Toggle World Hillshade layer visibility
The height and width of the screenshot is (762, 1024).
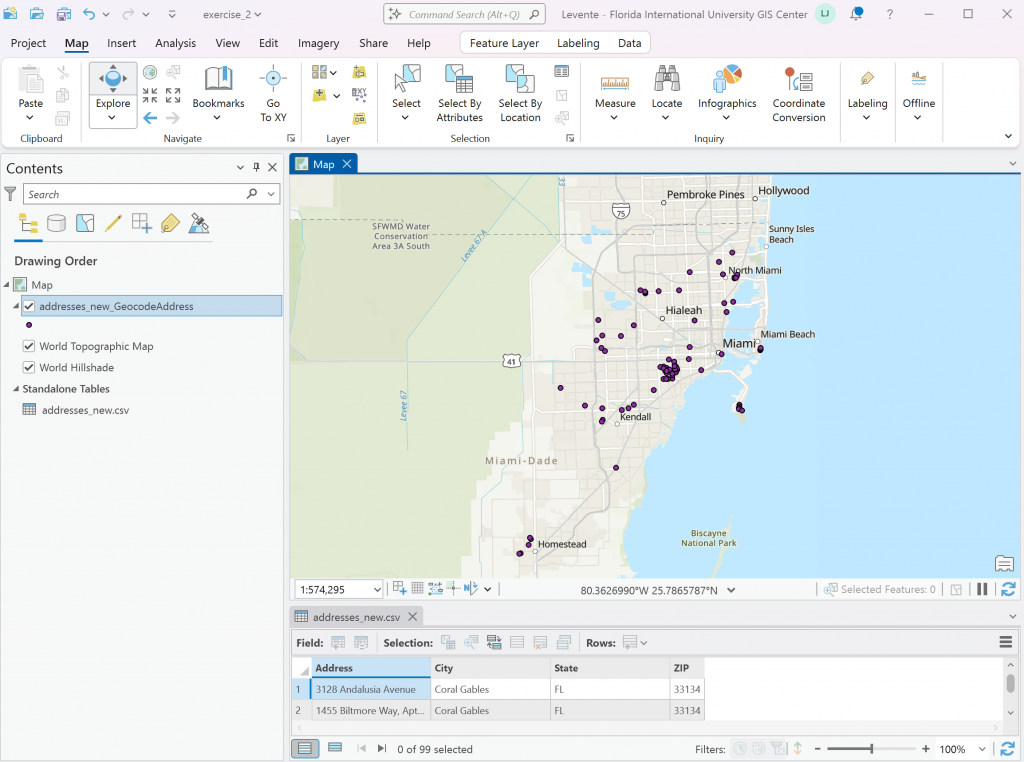pos(29,367)
